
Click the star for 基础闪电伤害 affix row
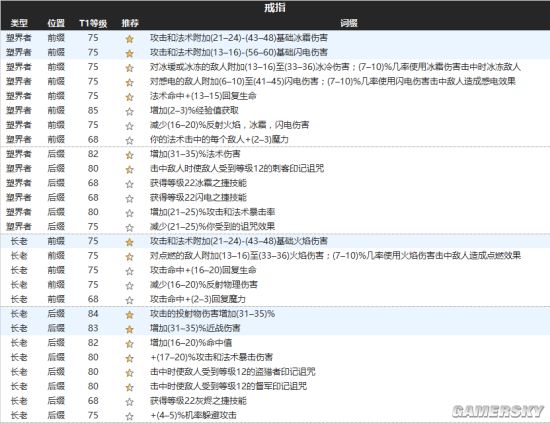[x=129, y=53]
